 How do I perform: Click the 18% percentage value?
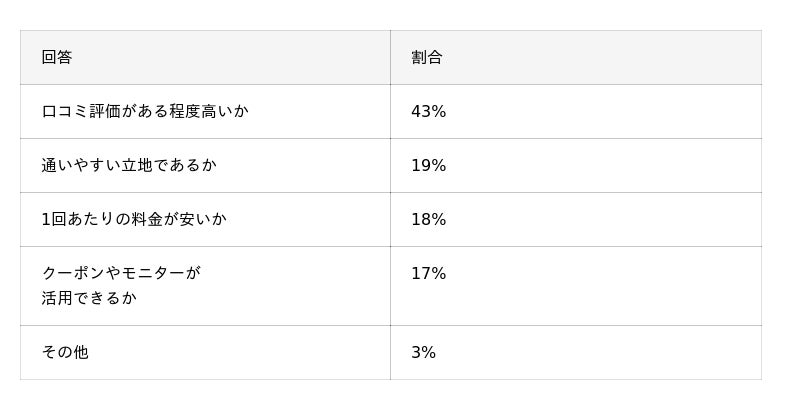pyautogui.click(x=428, y=220)
